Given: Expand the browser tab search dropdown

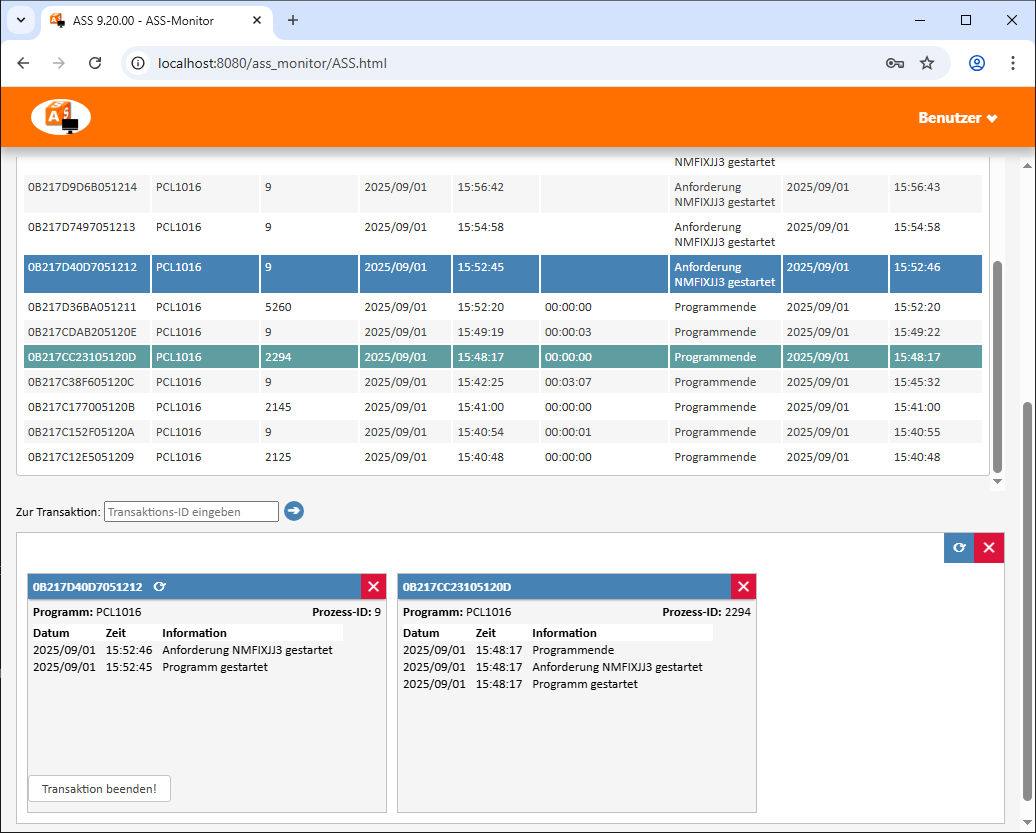Looking at the screenshot, I should click(x=21, y=20).
